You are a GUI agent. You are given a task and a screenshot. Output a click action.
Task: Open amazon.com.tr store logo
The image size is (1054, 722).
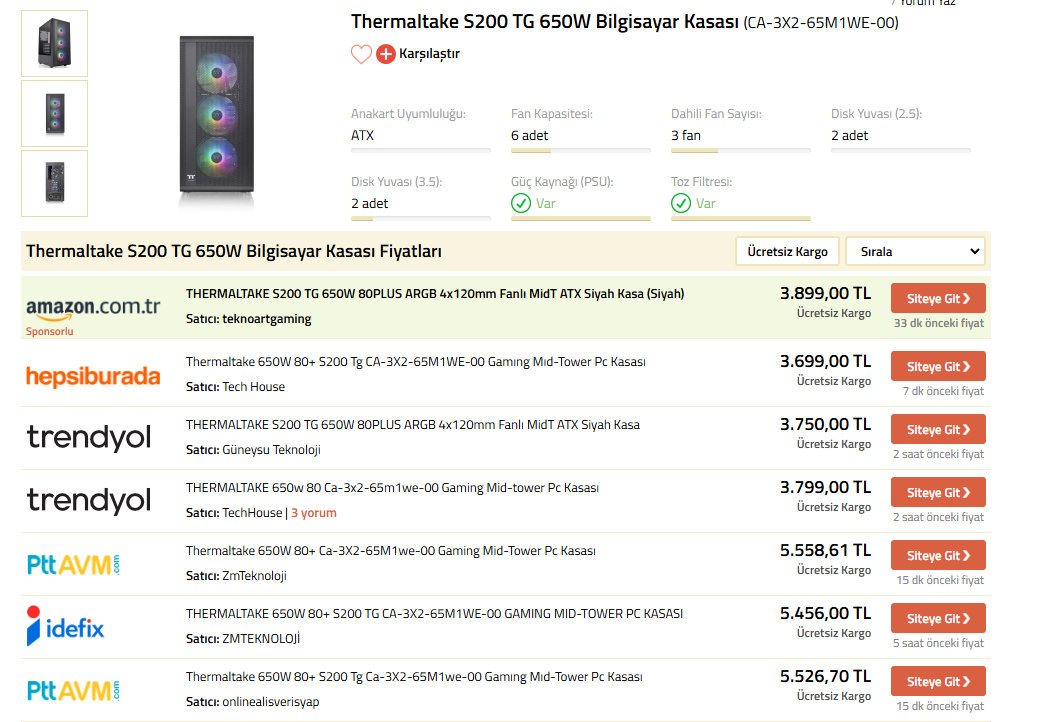point(93,308)
